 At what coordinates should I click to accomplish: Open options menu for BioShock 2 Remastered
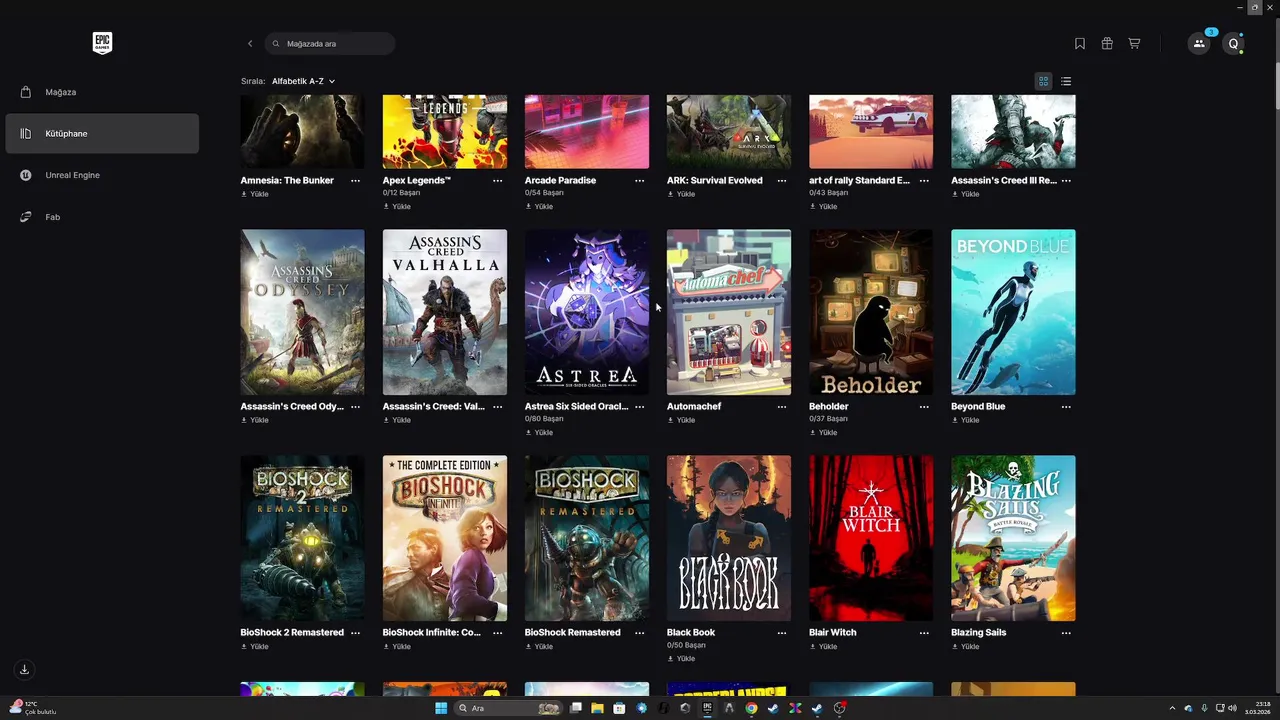click(355, 633)
